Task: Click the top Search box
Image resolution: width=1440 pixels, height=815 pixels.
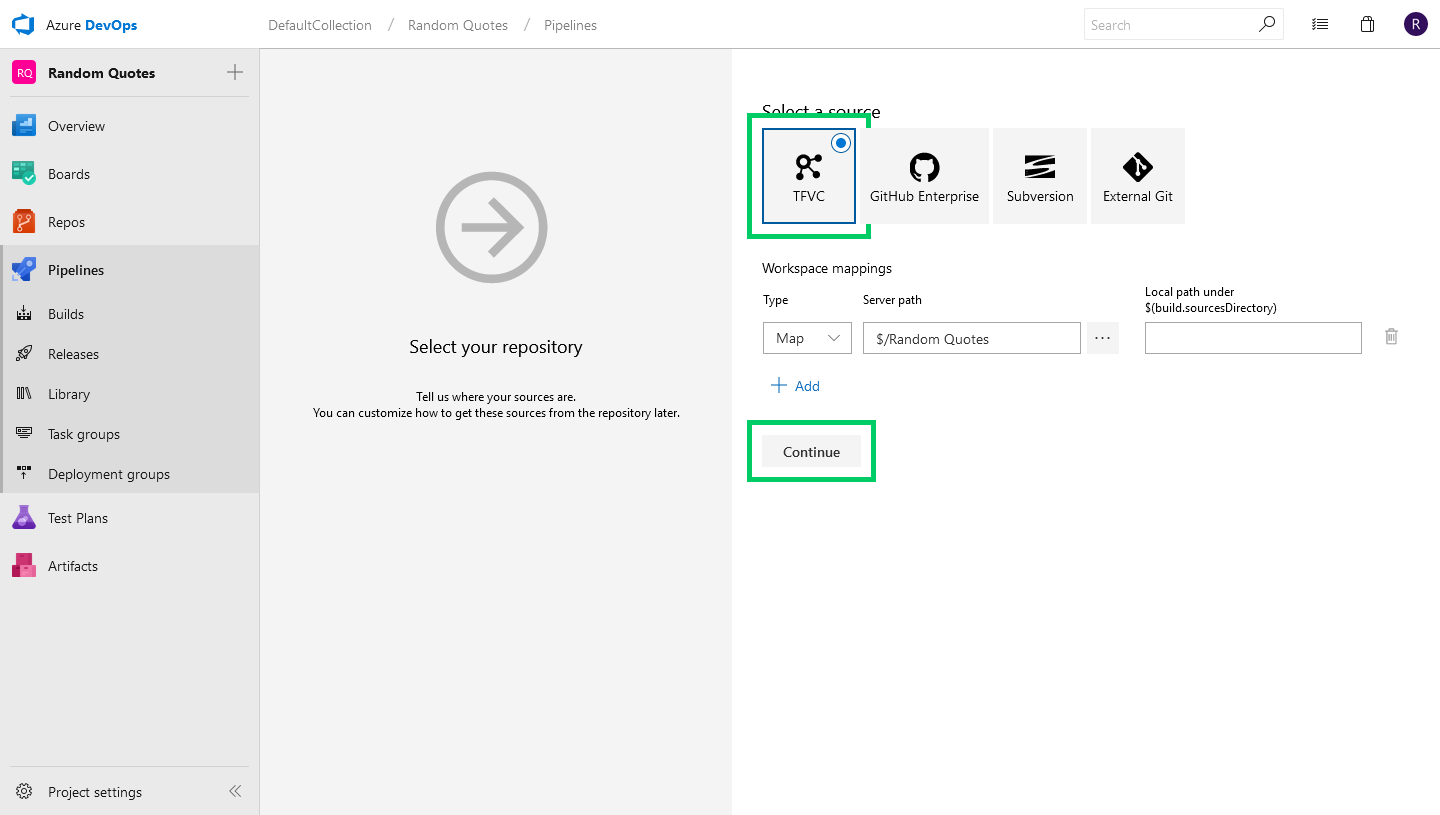Action: click(1184, 25)
